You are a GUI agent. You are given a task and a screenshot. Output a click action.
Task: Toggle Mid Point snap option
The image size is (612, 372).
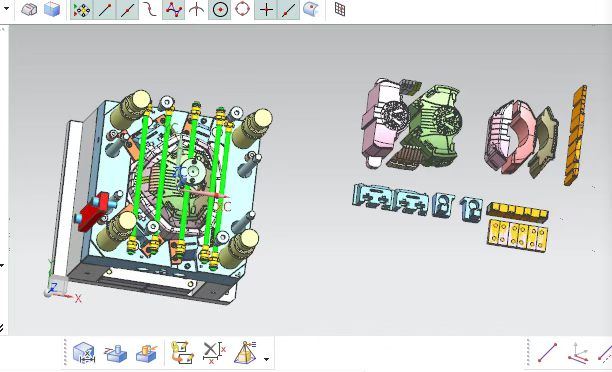(x=127, y=10)
